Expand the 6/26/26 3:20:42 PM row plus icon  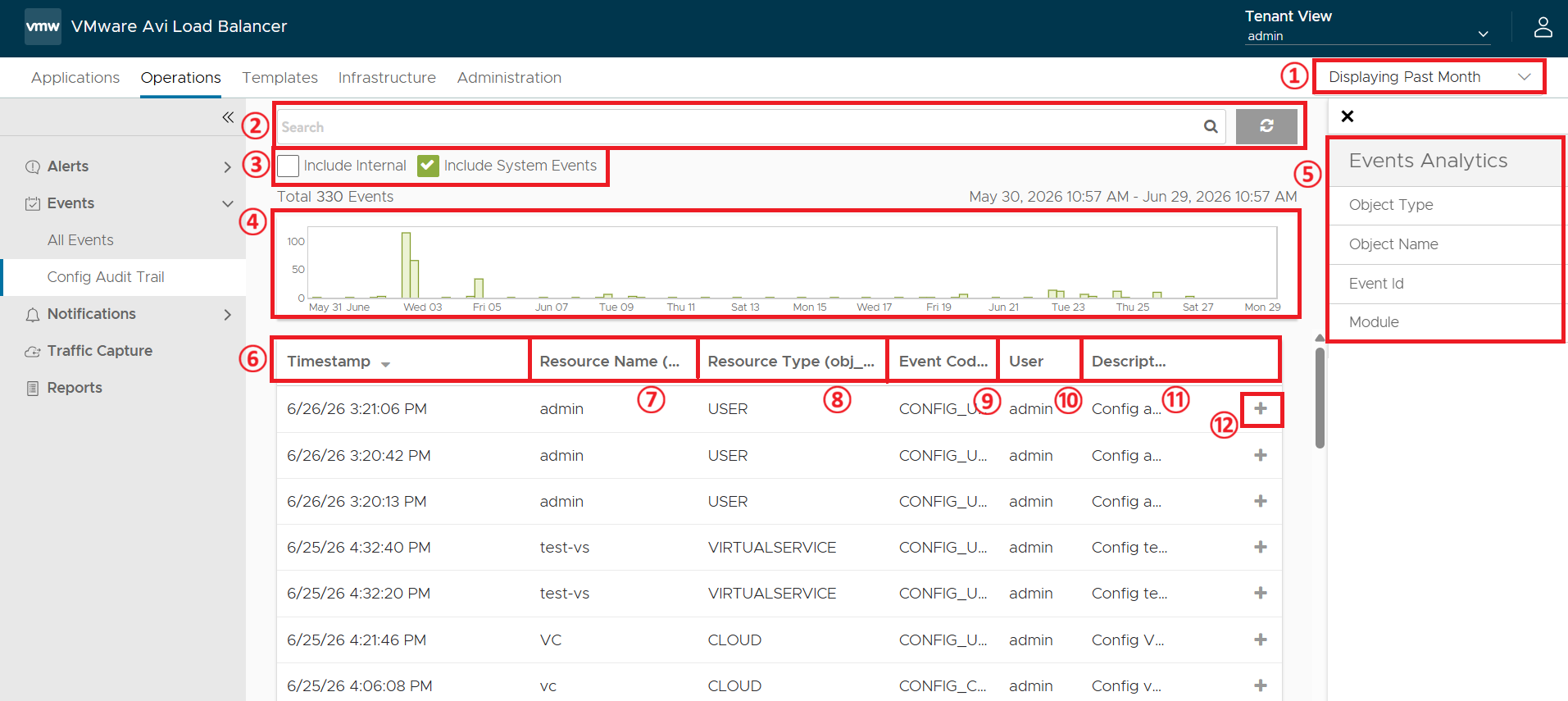coord(1261,455)
